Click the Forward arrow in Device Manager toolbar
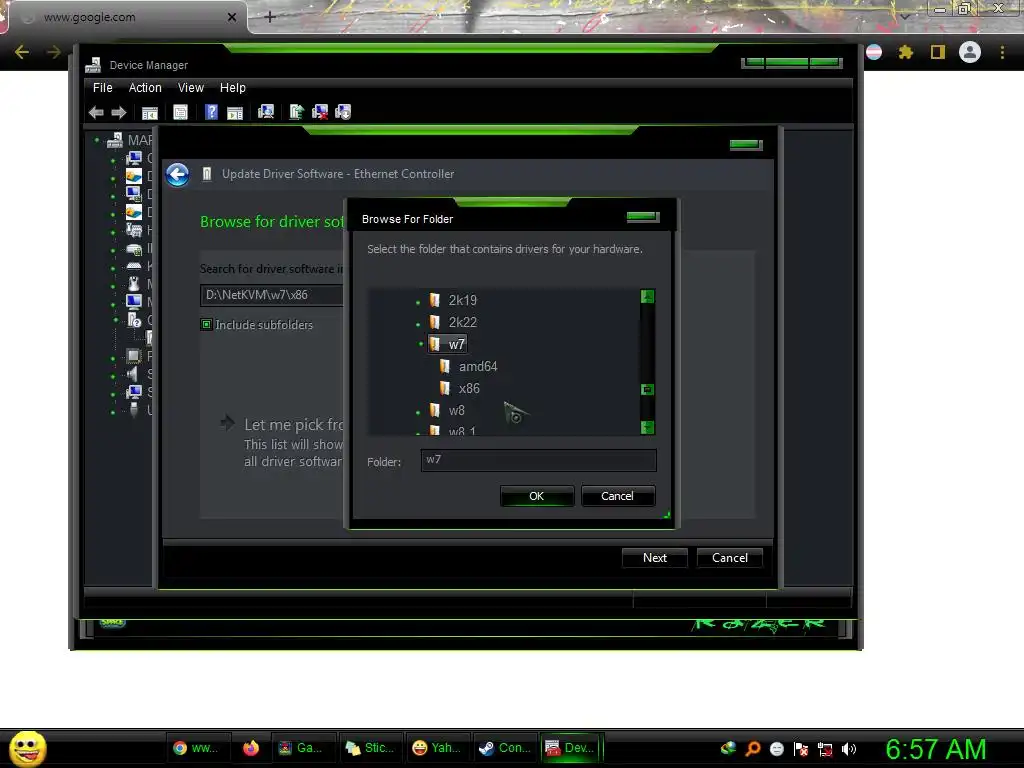1024x768 pixels. coord(118,112)
